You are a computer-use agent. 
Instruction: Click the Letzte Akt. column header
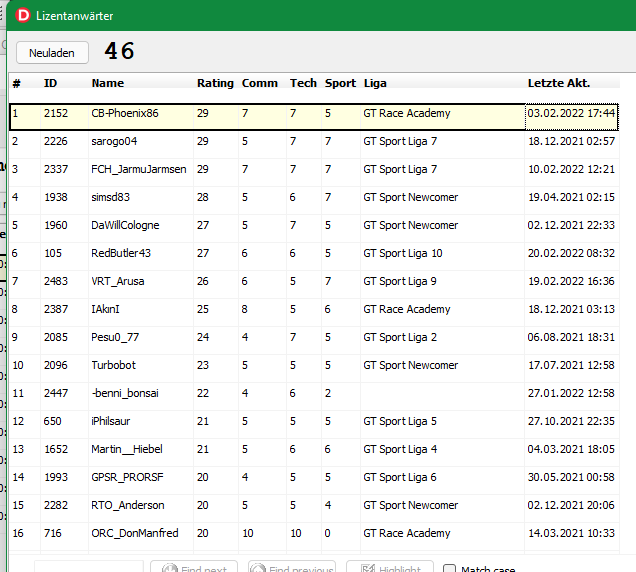558,83
